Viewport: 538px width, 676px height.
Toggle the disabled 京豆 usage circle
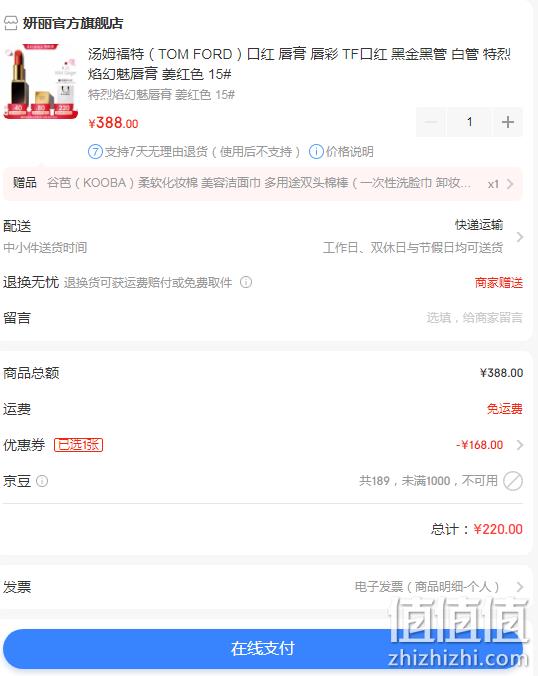point(513,481)
